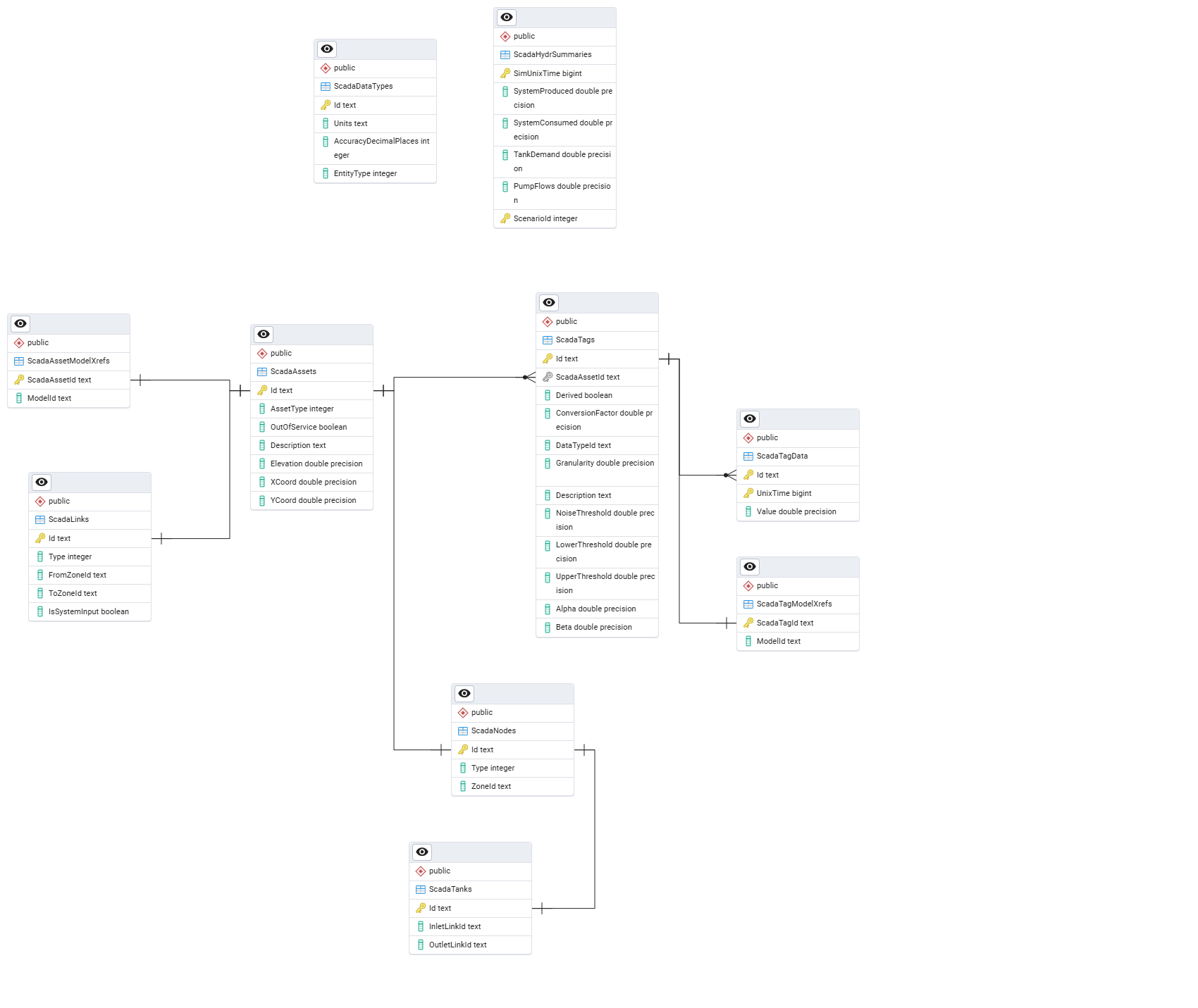The height and width of the screenshot is (1008, 1198).
Task: Toggle eye icon on ScadaDataTypes table
Action: click(327, 49)
